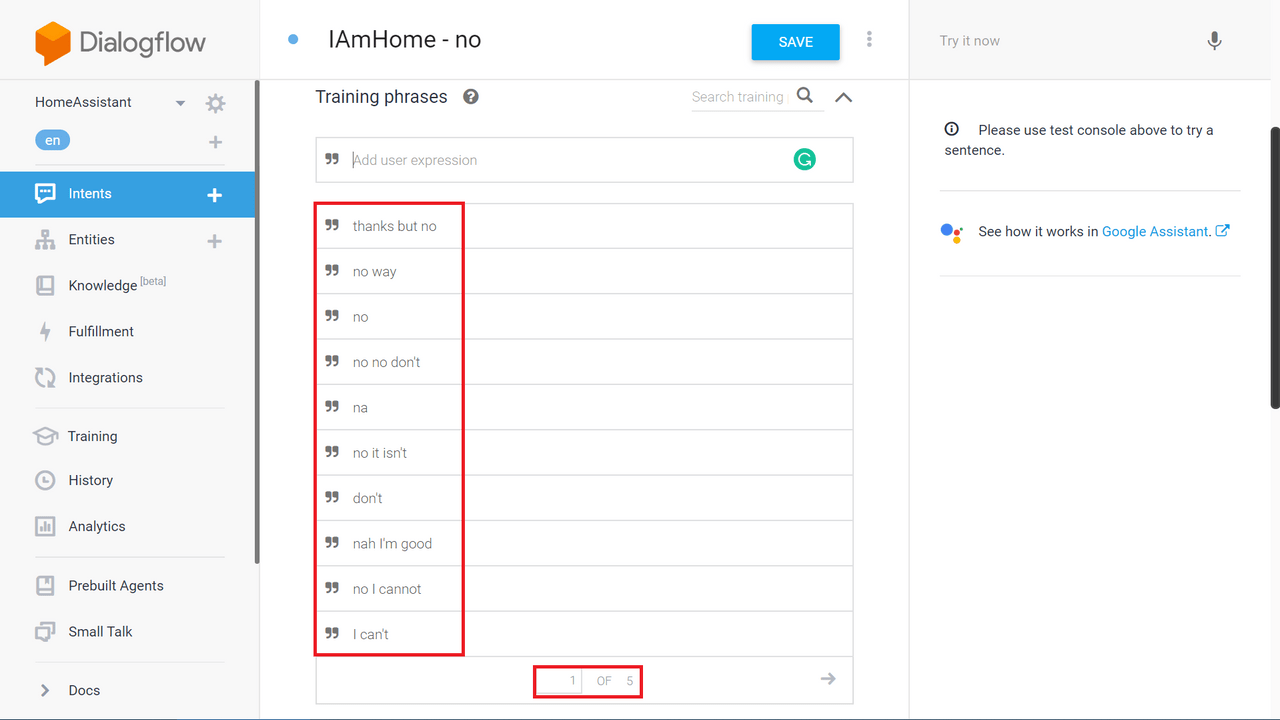Click the Analytics bar chart icon
Image resolution: width=1280 pixels, height=720 pixels.
45,526
